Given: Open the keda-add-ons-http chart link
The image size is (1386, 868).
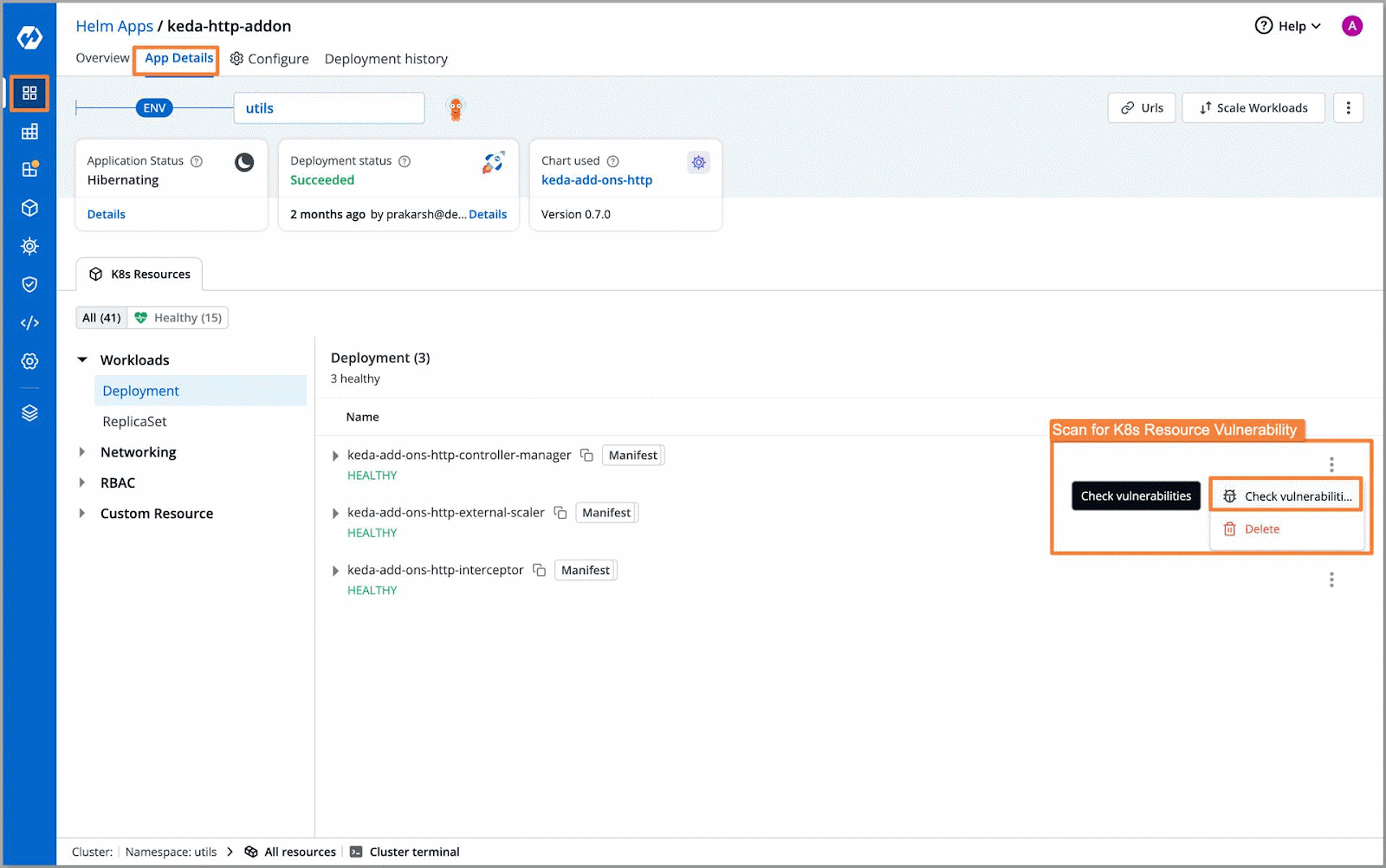Looking at the screenshot, I should [597, 180].
